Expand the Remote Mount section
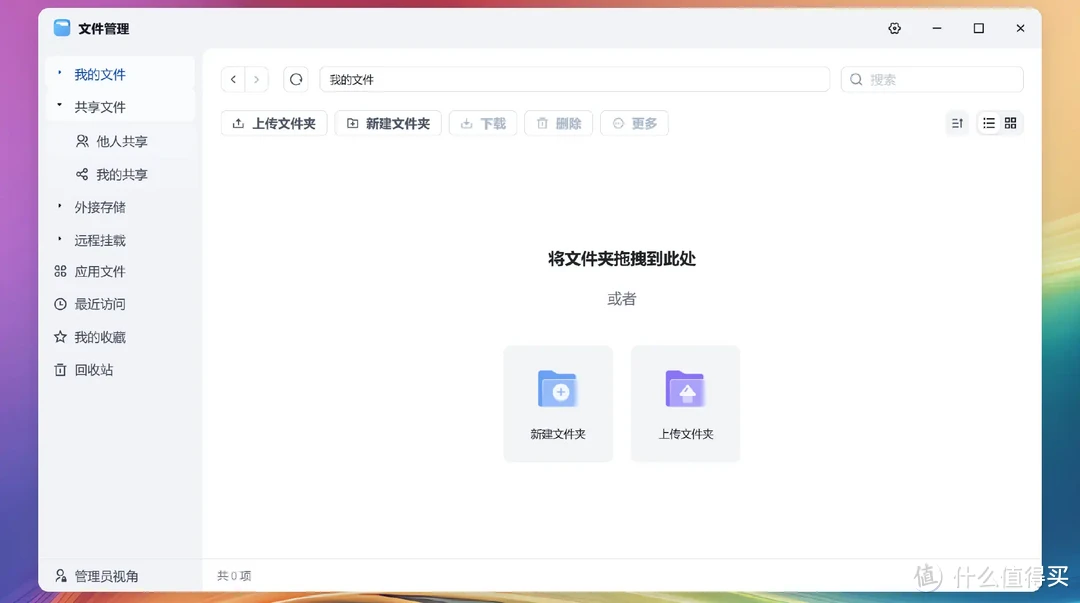Viewport: 1080px width, 603px height. pyautogui.click(x=60, y=240)
